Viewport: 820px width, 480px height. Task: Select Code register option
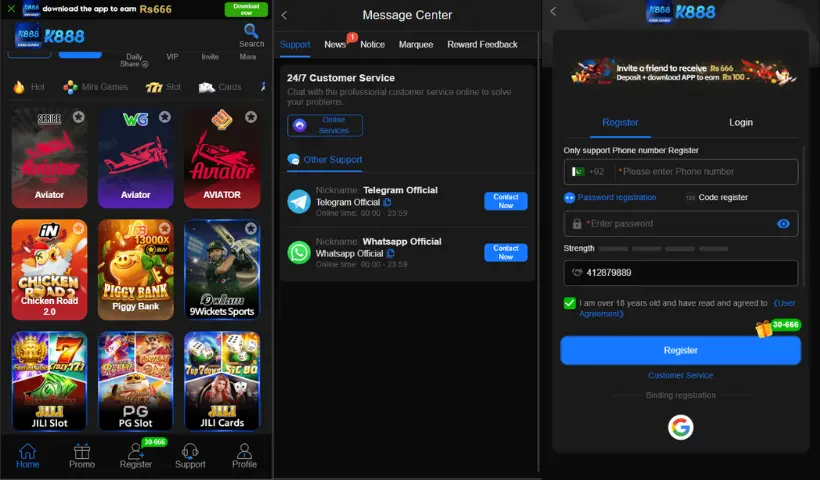coord(716,198)
